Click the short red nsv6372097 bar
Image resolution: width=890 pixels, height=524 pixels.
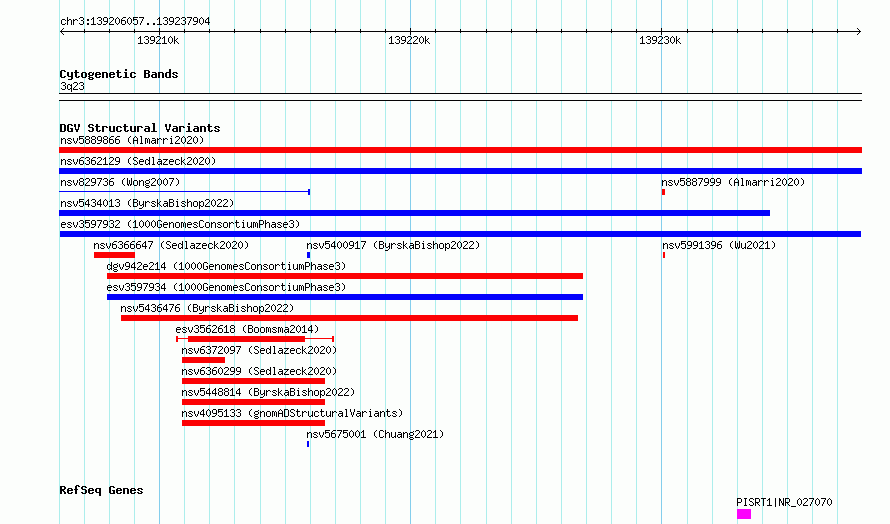(x=203, y=360)
